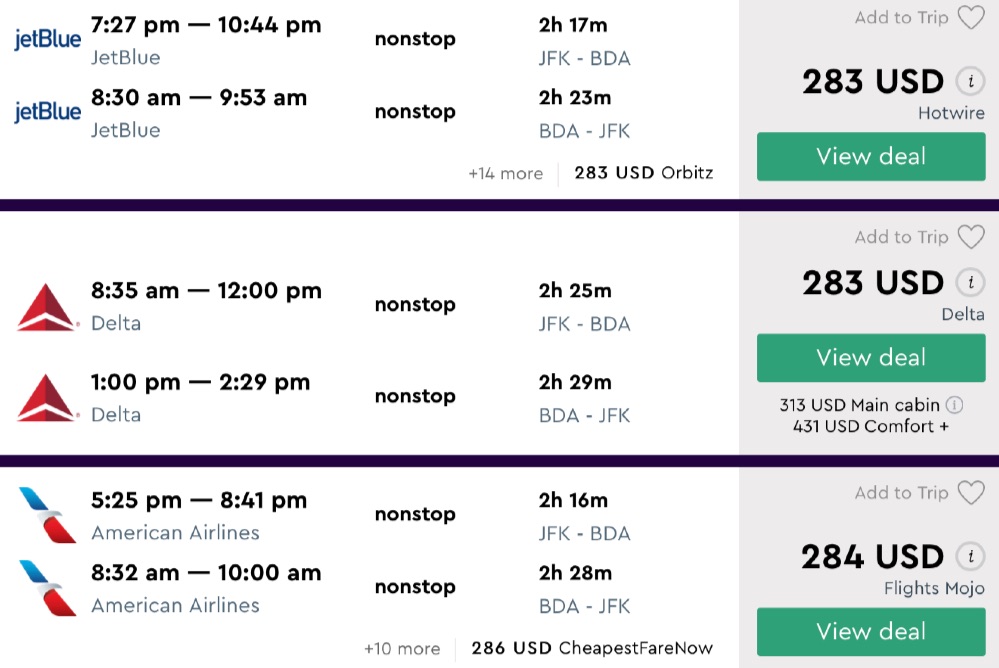The image size is (999, 668).
Task: Click Delta logo on the 8:35 am flight
Action: [47, 306]
